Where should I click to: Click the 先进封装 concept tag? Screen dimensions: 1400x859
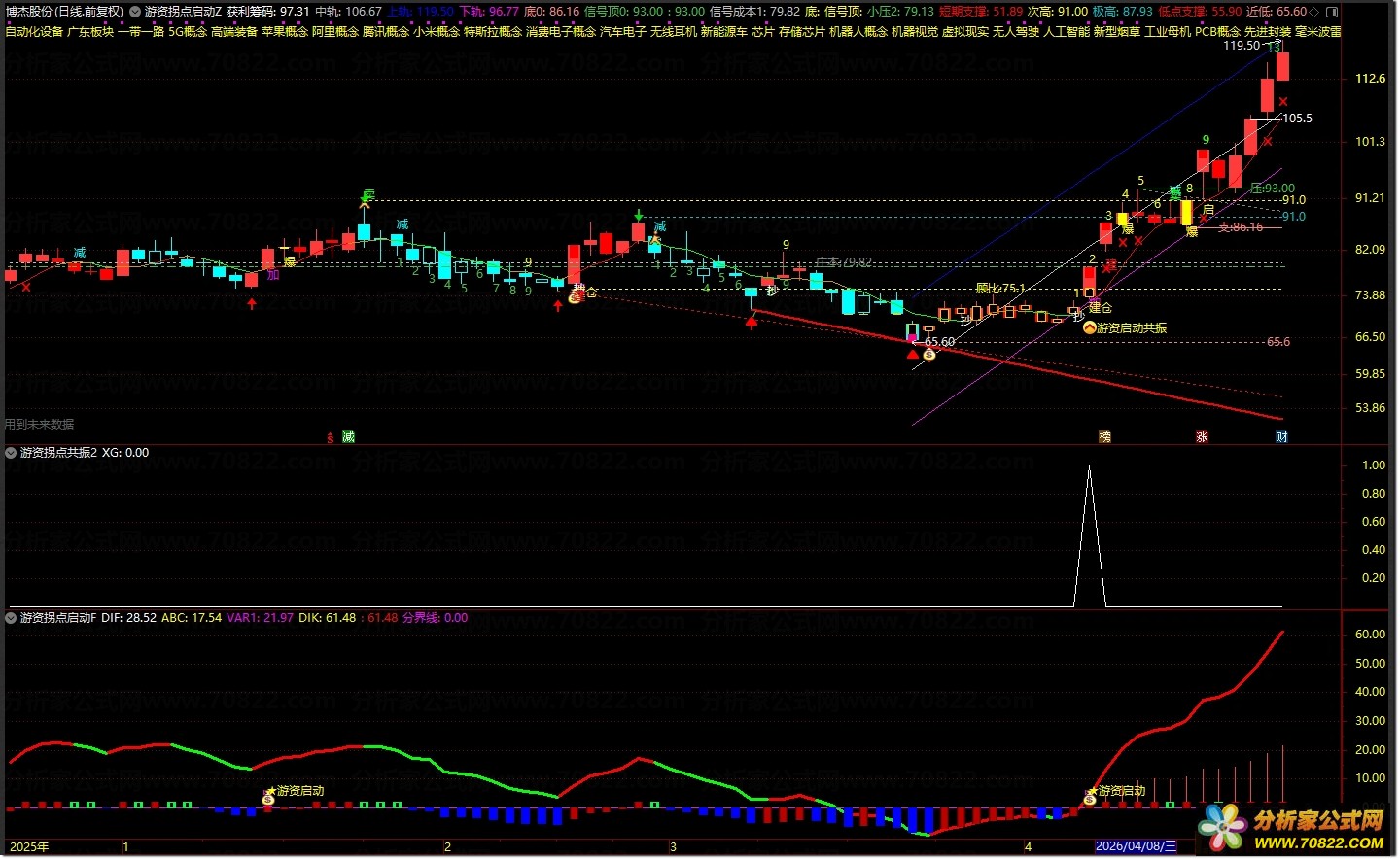(x=1269, y=32)
